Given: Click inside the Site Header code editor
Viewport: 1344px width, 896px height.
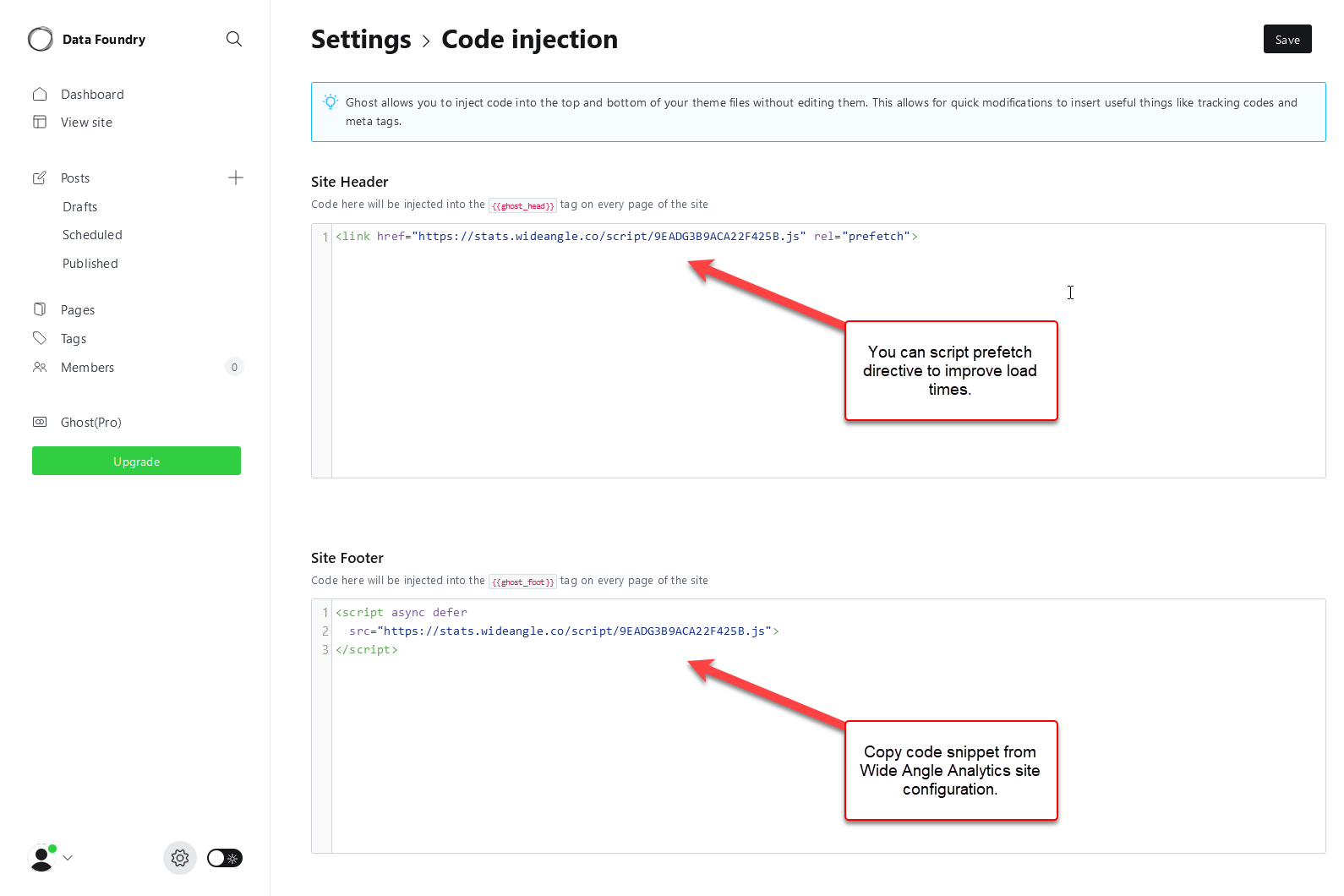Looking at the screenshot, I should click(x=818, y=351).
